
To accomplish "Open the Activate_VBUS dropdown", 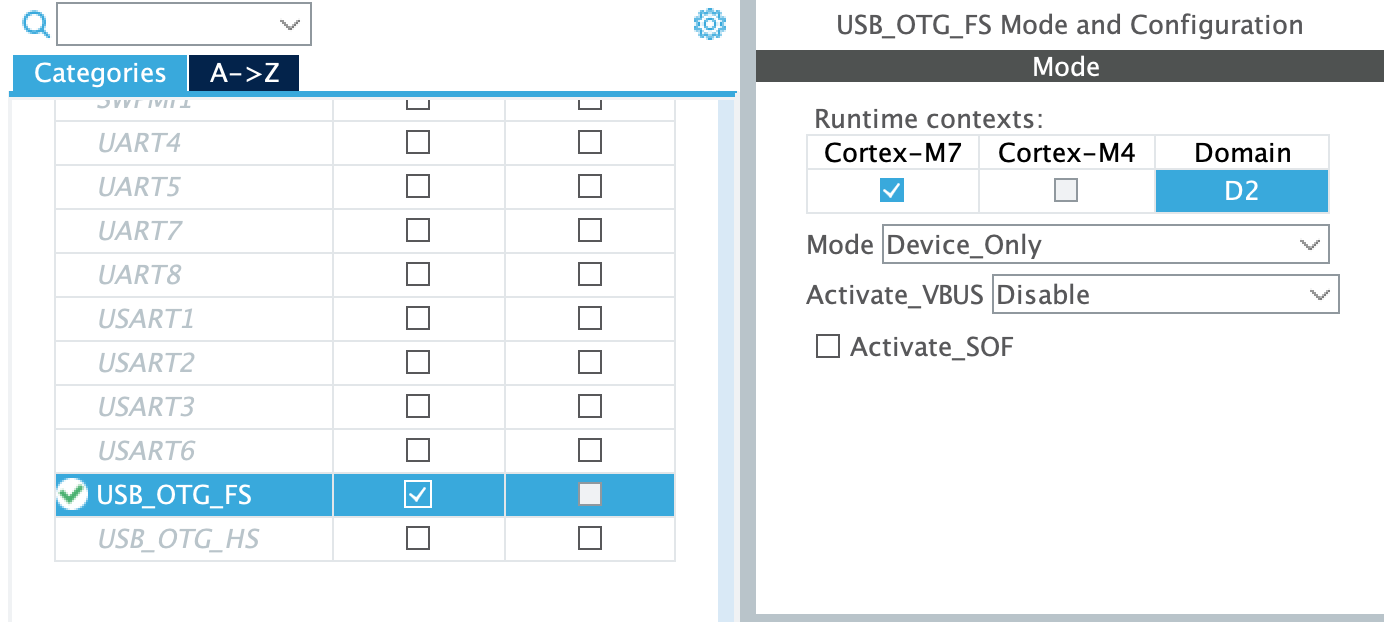I will tap(1165, 294).
